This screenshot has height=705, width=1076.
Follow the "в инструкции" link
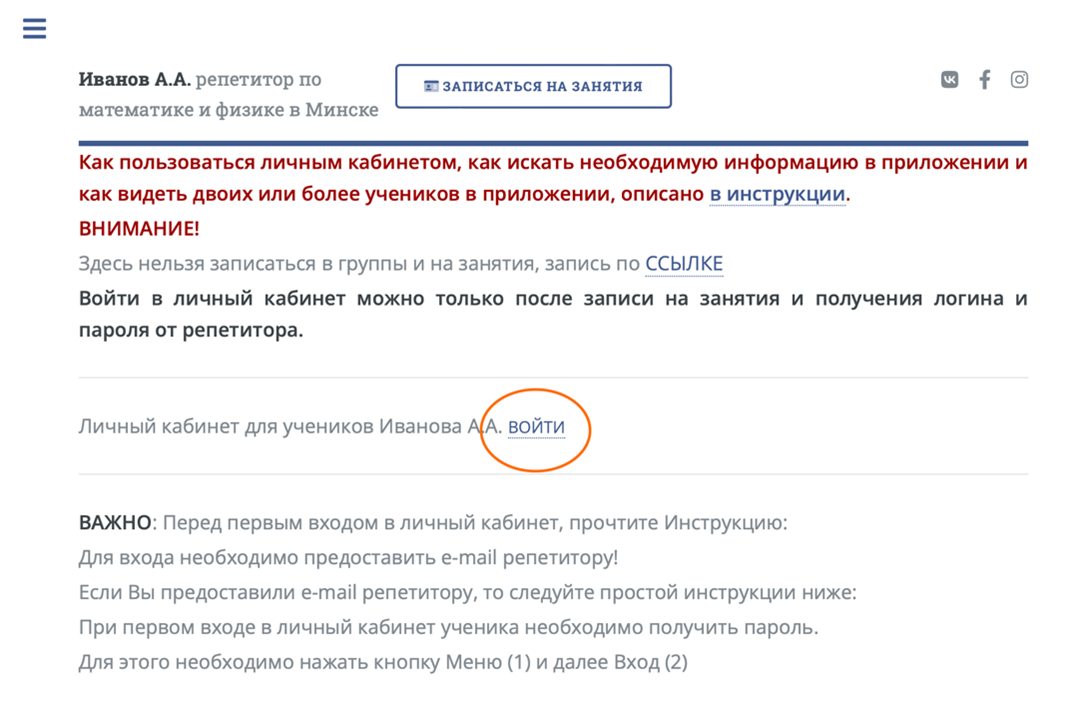pyautogui.click(x=777, y=195)
